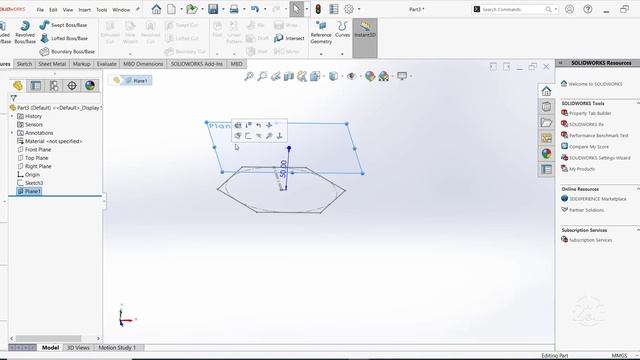Click the feature tree filter funnel icon
640x360 pixels.
[13, 98]
